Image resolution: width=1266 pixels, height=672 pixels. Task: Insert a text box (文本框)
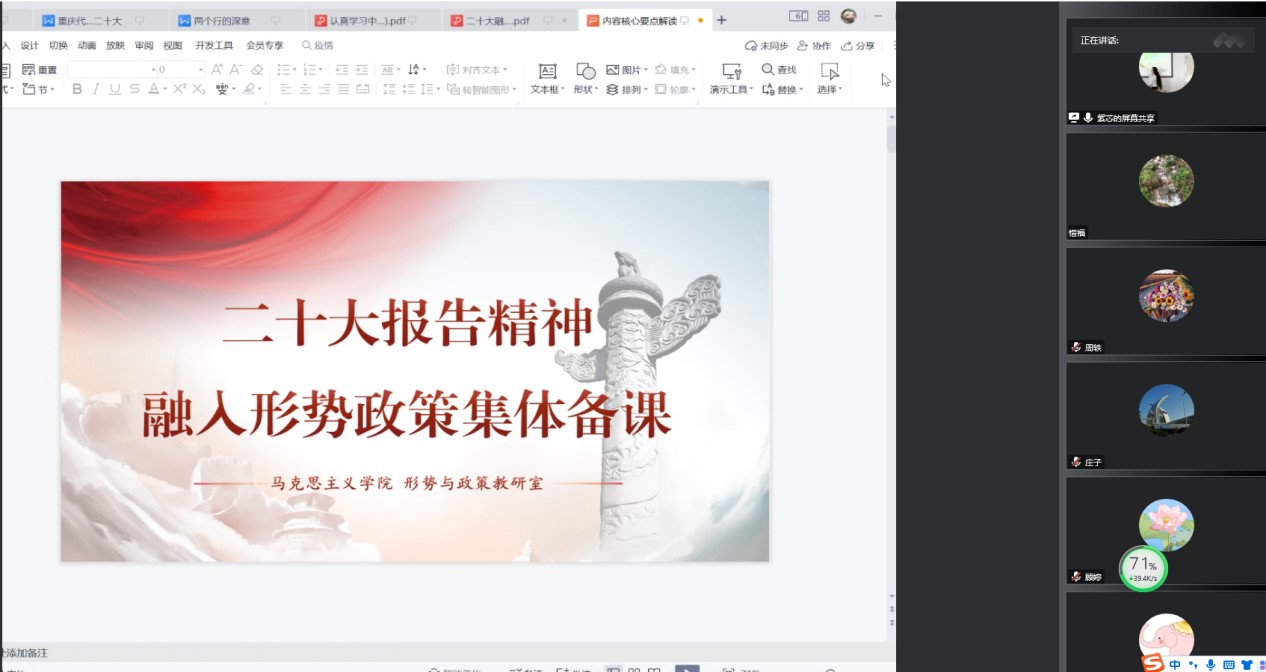(547, 72)
